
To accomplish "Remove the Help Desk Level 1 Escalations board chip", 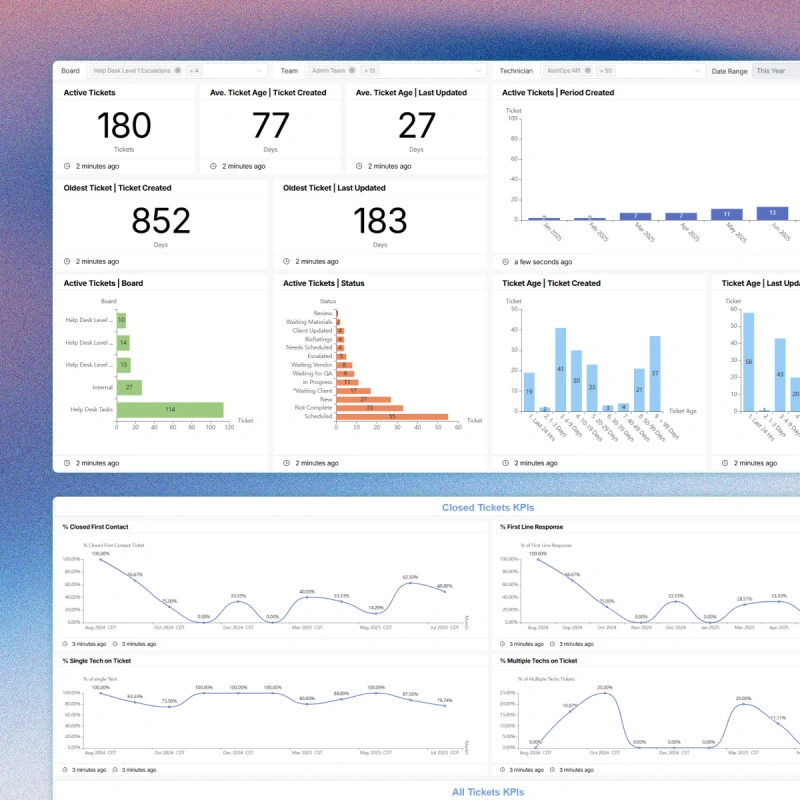I will point(178,71).
